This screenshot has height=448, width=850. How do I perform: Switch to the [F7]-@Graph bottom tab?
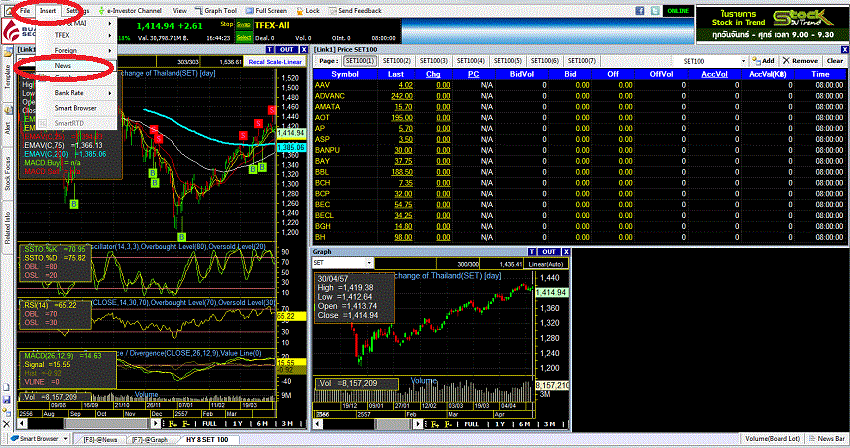(x=149, y=439)
